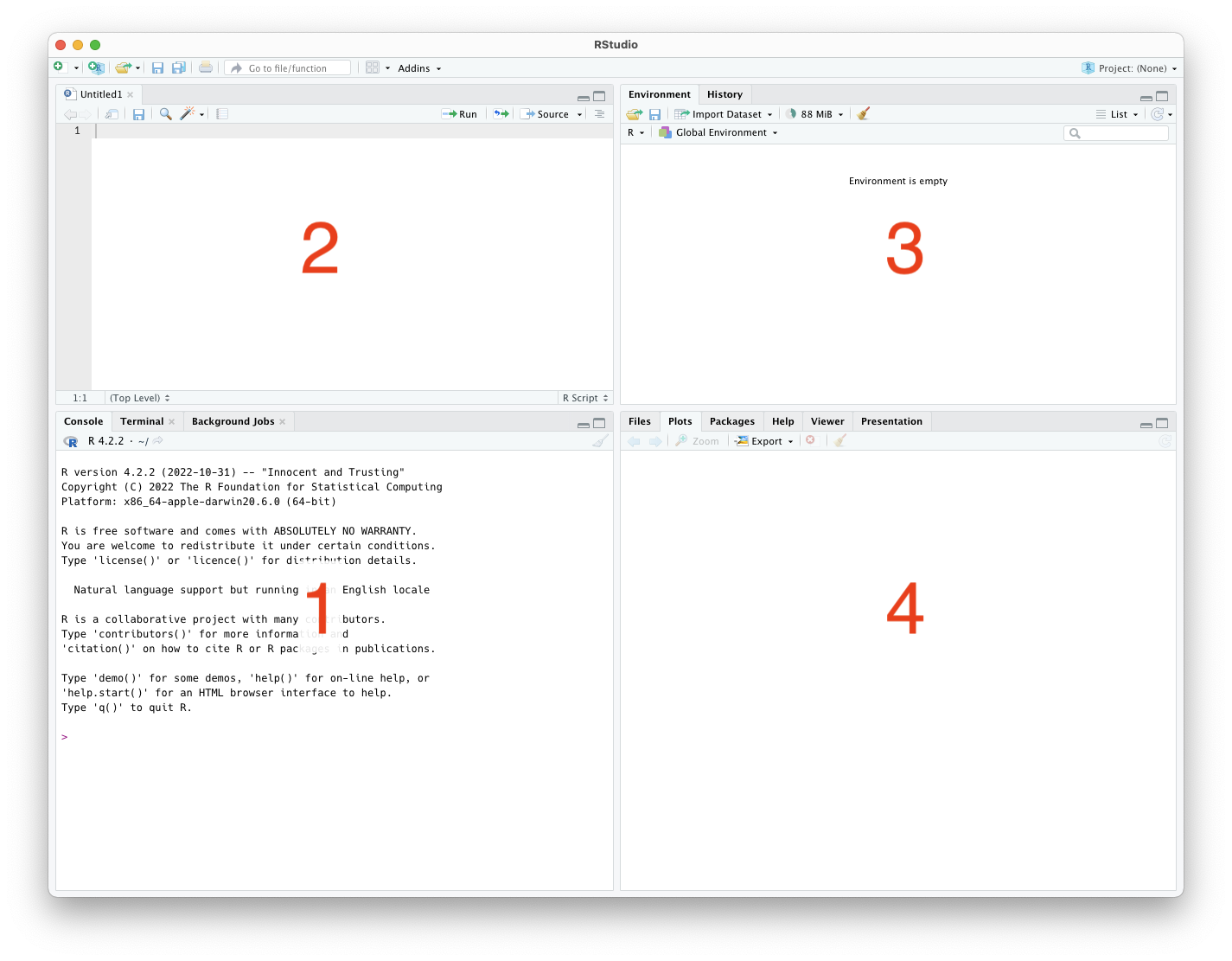Run the current line with Run button
This screenshot has width=1232, height=961.
(460, 113)
